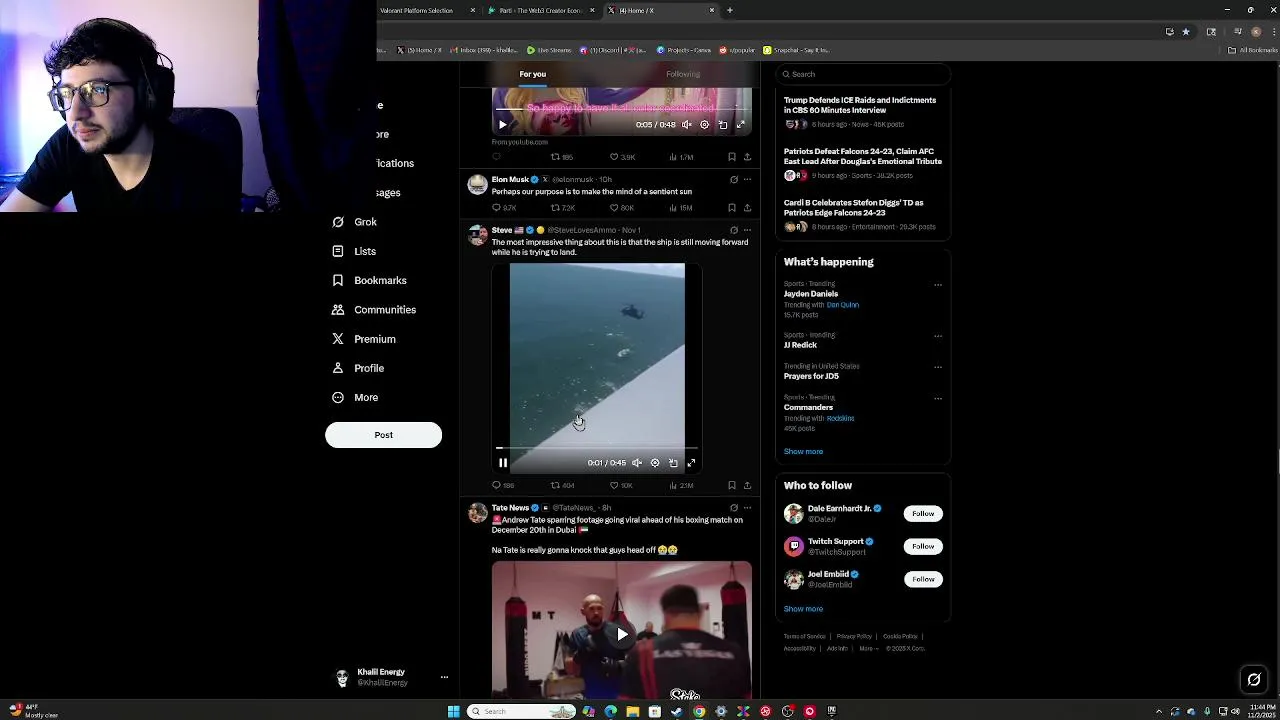Like Elon Musk's post

pos(621,208)
